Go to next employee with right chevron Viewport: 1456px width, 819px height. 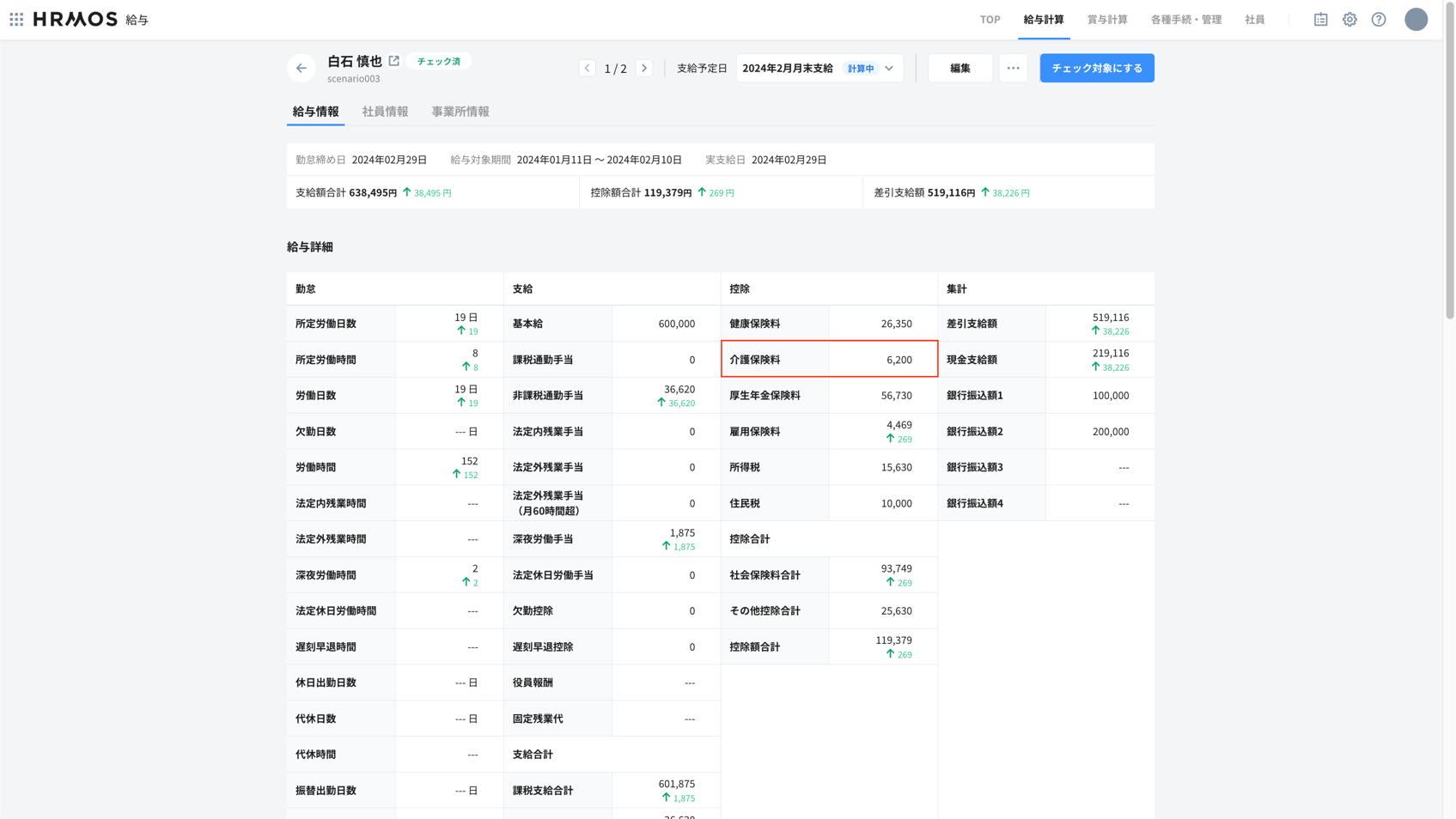644,68
